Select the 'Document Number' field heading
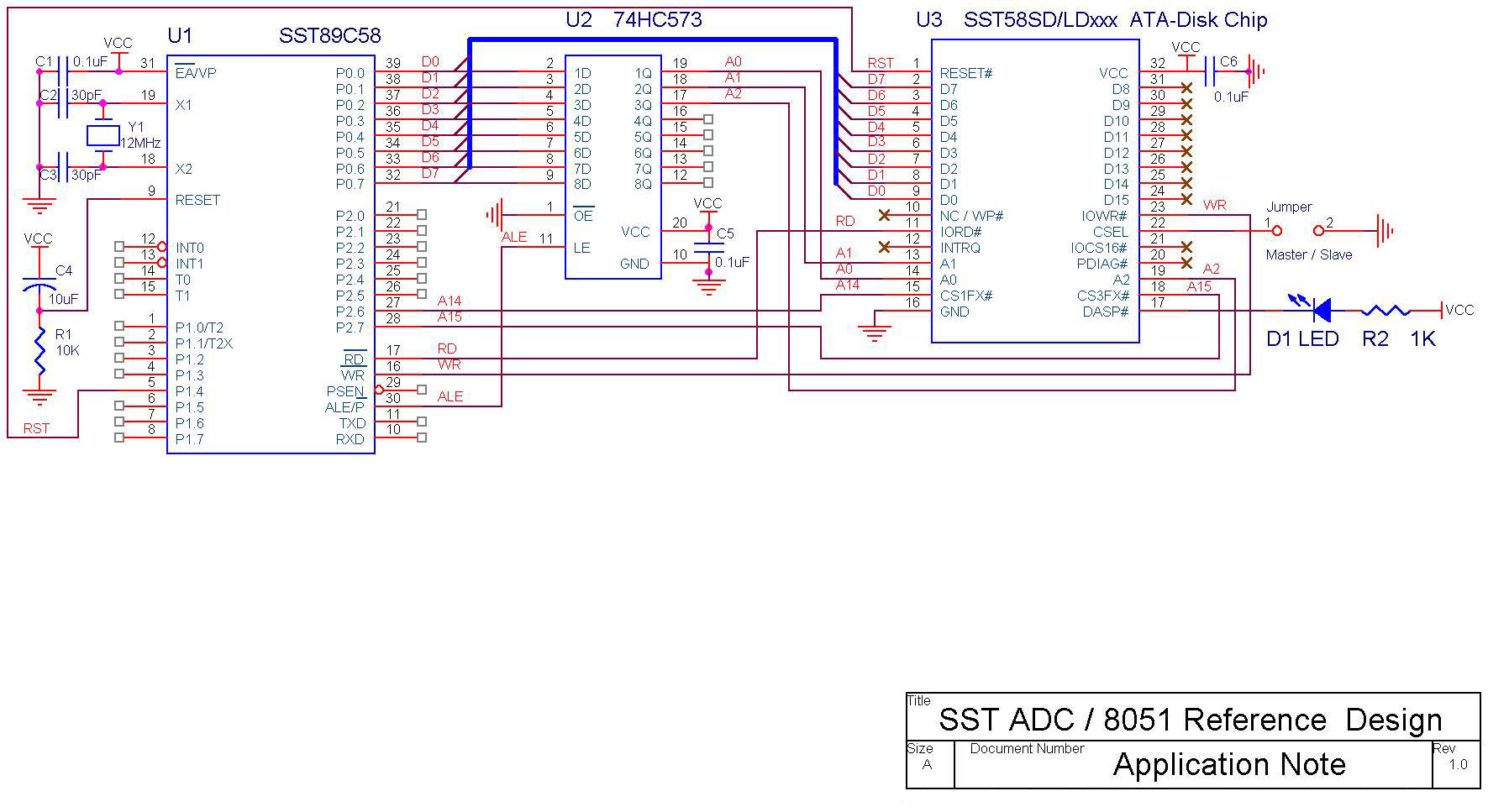 coord(1027,748)
